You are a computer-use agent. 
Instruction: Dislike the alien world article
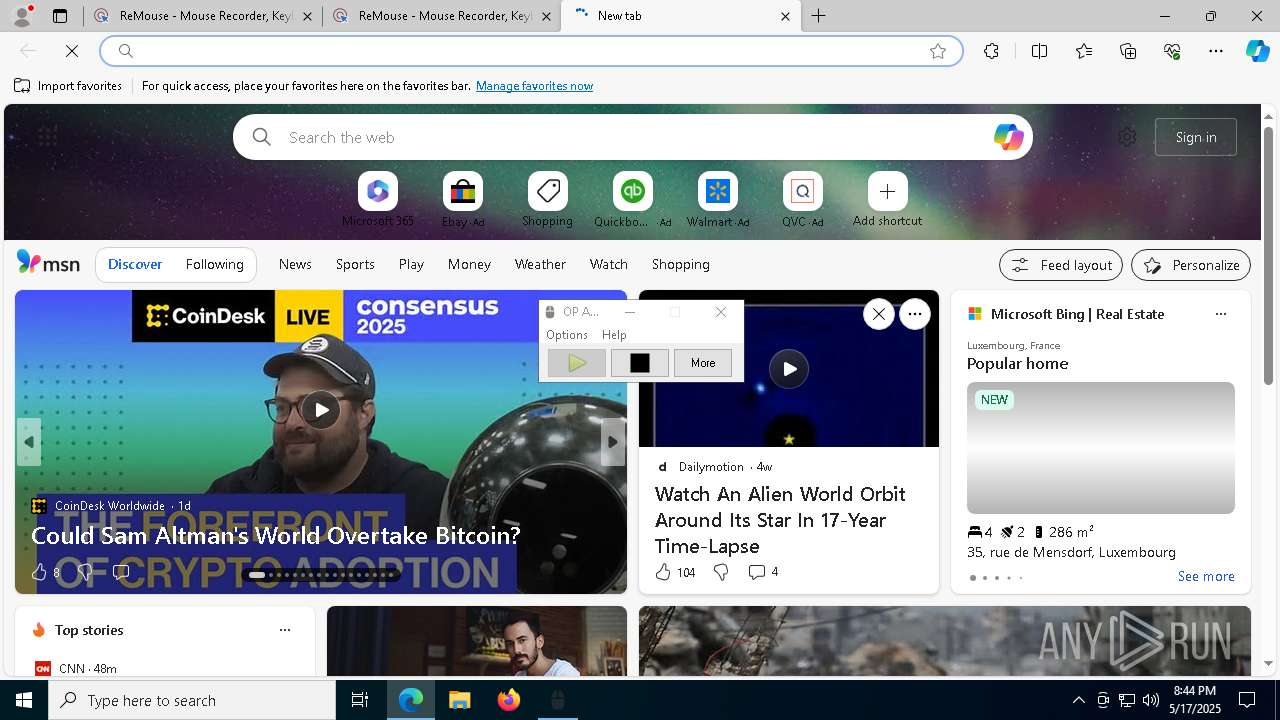coord(720,572)
